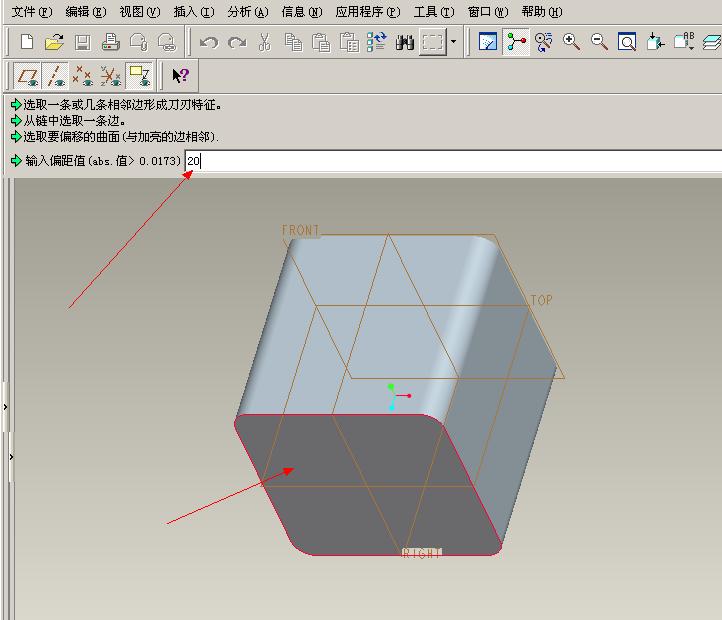Cut selection with the scissors icon
The width and height of the screenshot is (722, 620).
point(265,42)
